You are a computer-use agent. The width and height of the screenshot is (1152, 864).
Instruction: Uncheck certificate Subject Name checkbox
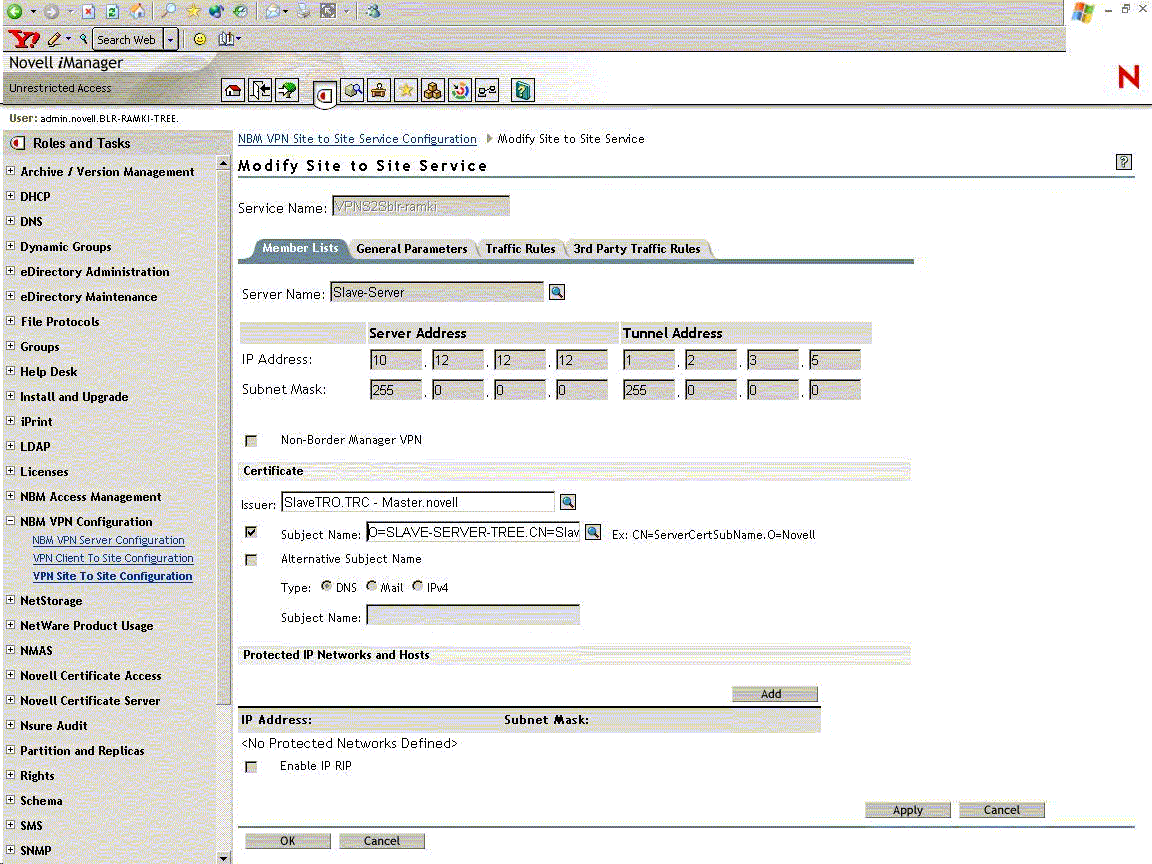point(251,532)
